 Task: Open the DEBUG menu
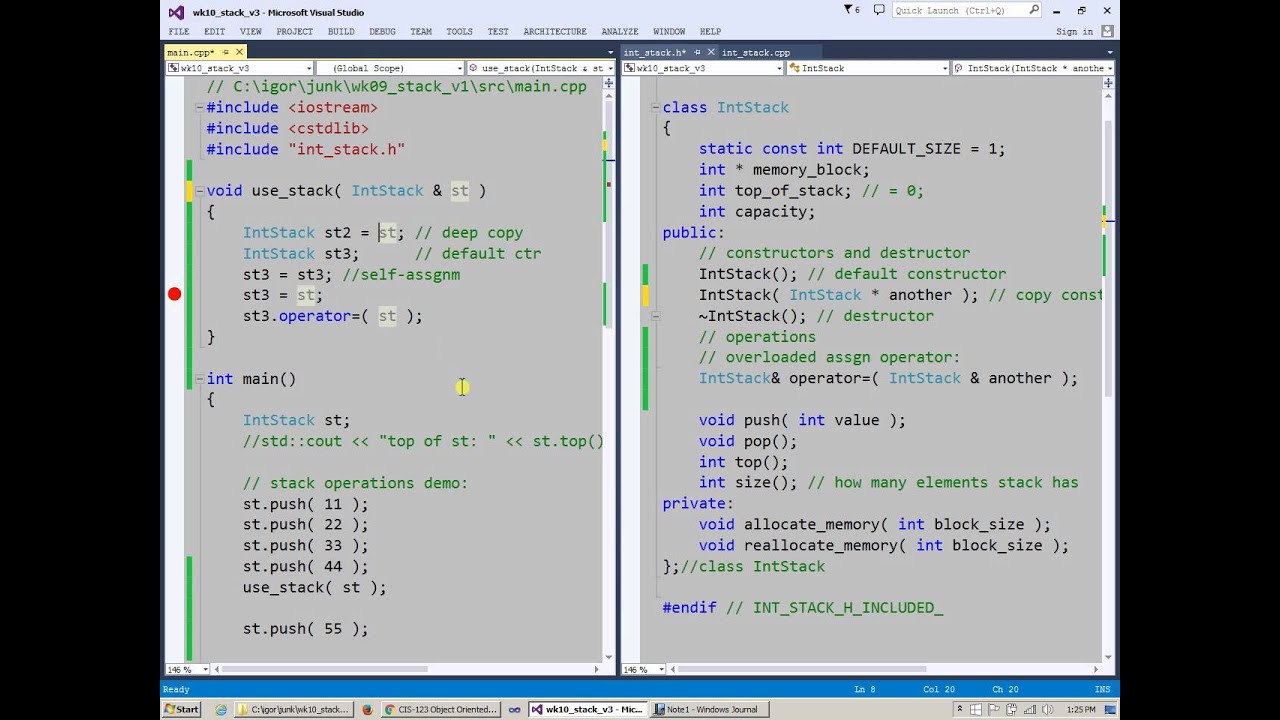(382, 32)
